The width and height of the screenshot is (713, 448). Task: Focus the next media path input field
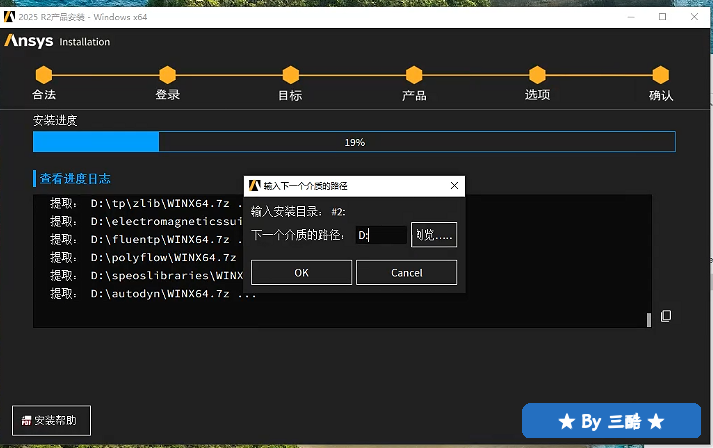pos(381,235)
